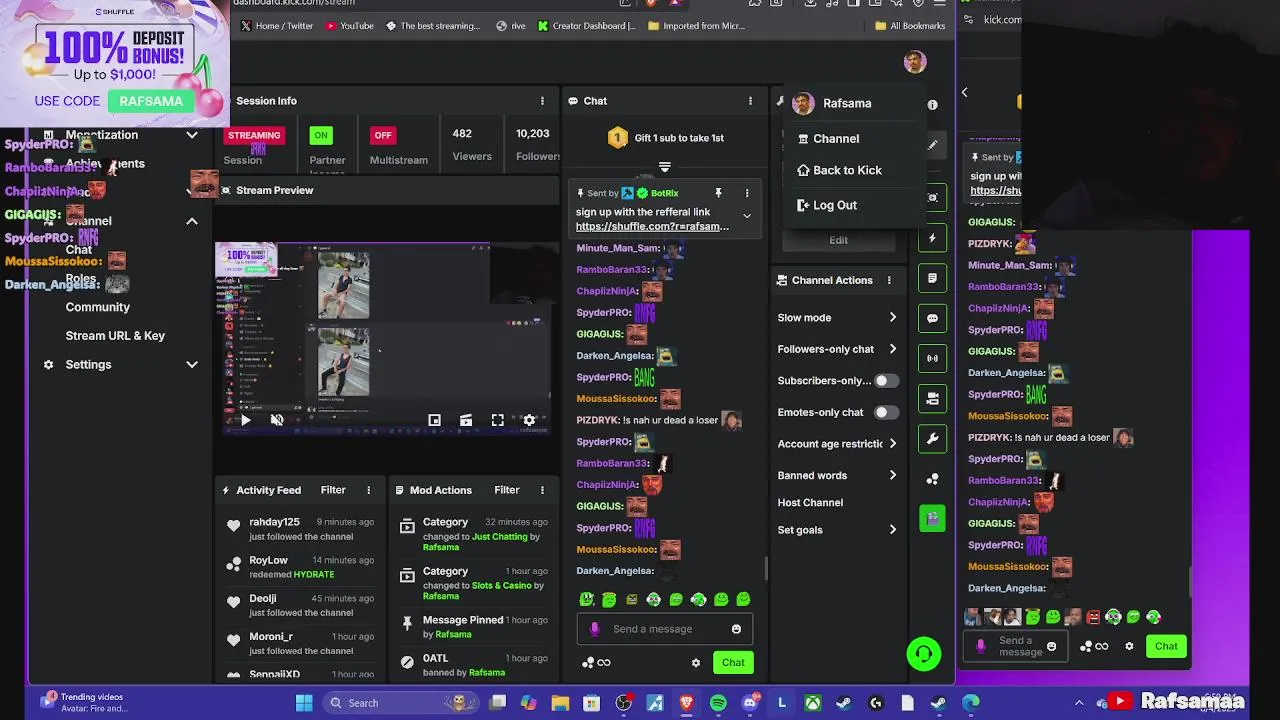Click the chat bubble sidebar icon
Viewport: 1280px width, 720px height.
tap(932, 318)
